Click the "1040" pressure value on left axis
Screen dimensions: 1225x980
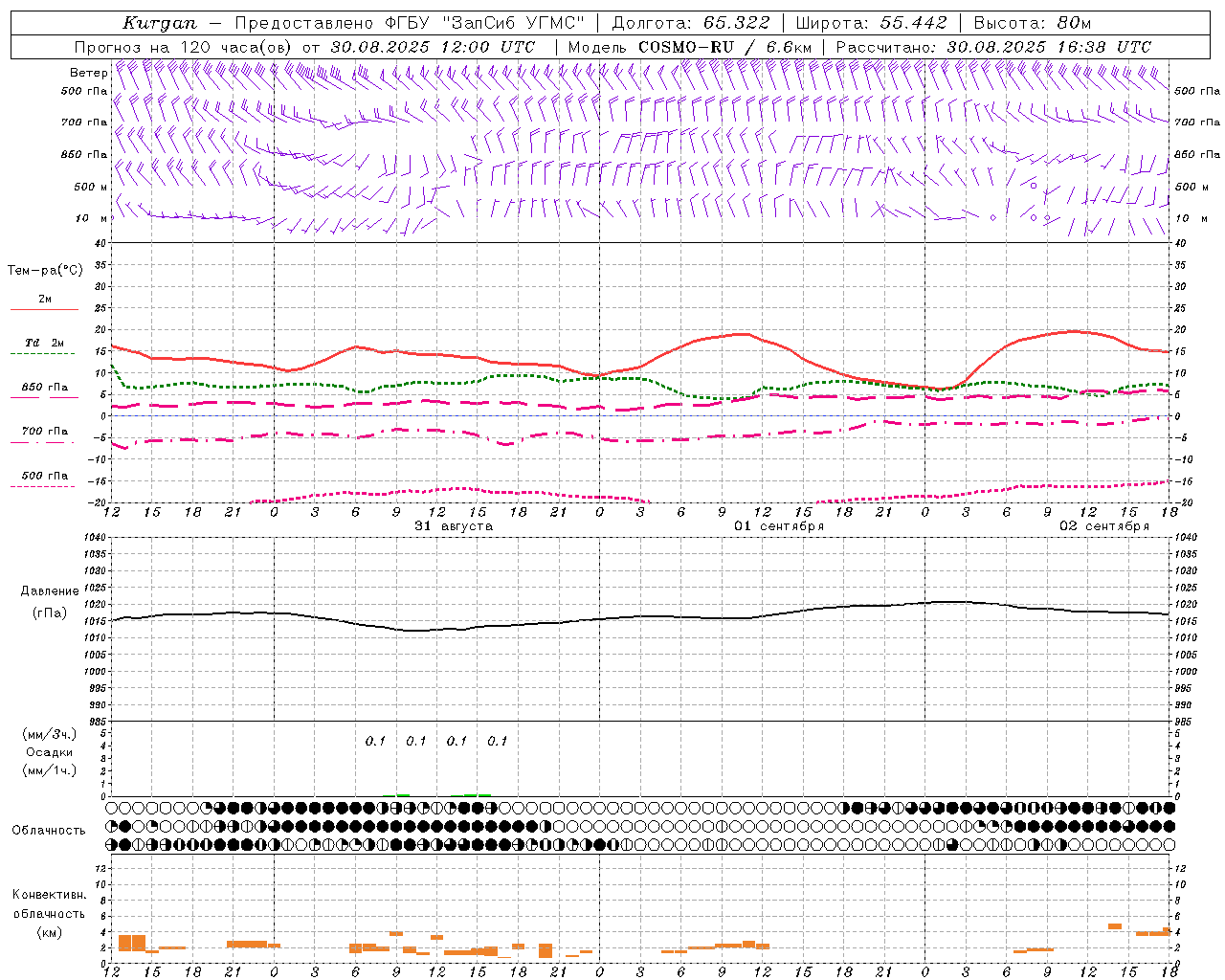[x=93, y=538]
